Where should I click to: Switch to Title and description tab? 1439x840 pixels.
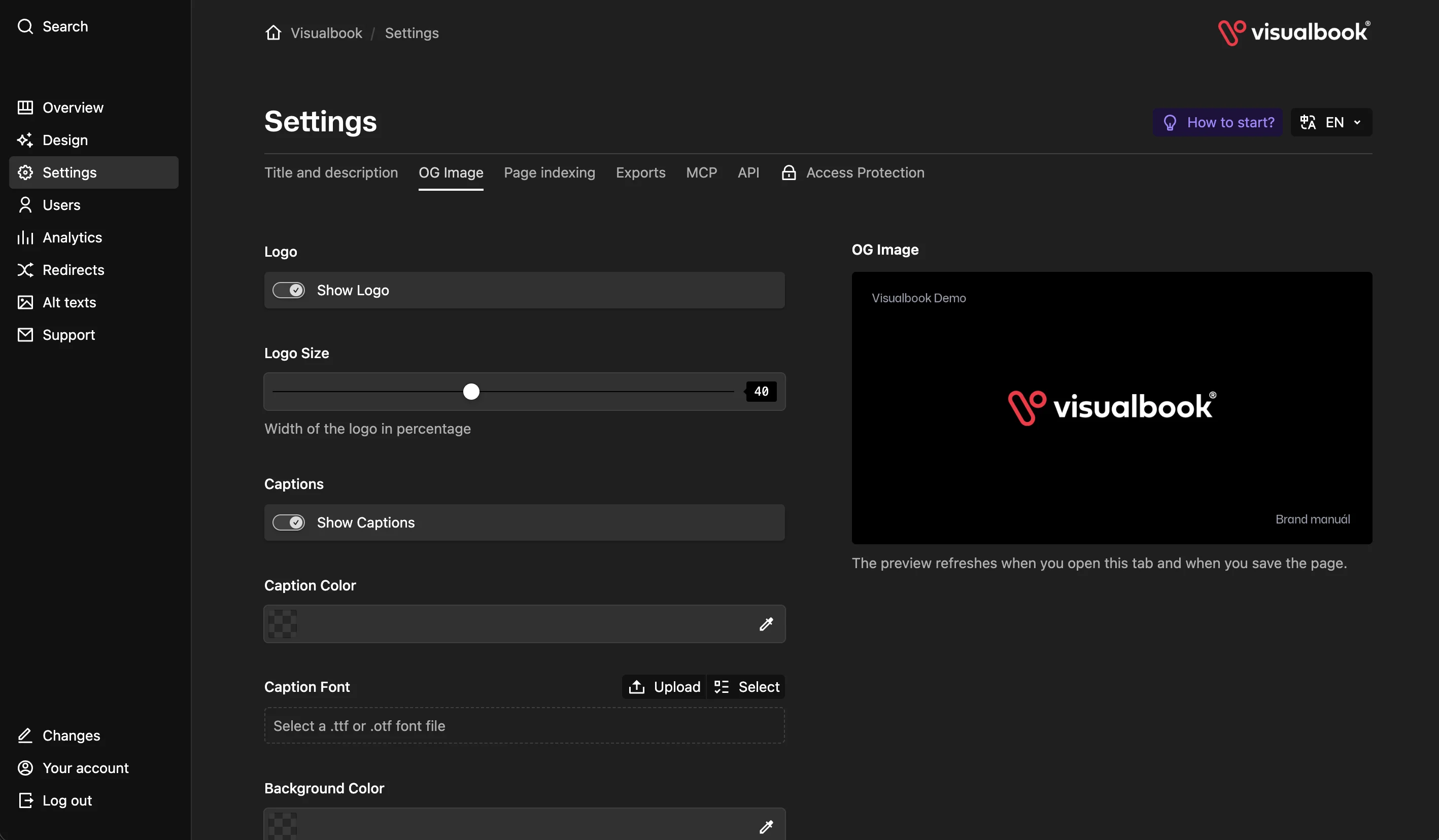click(x=331, y=172)
